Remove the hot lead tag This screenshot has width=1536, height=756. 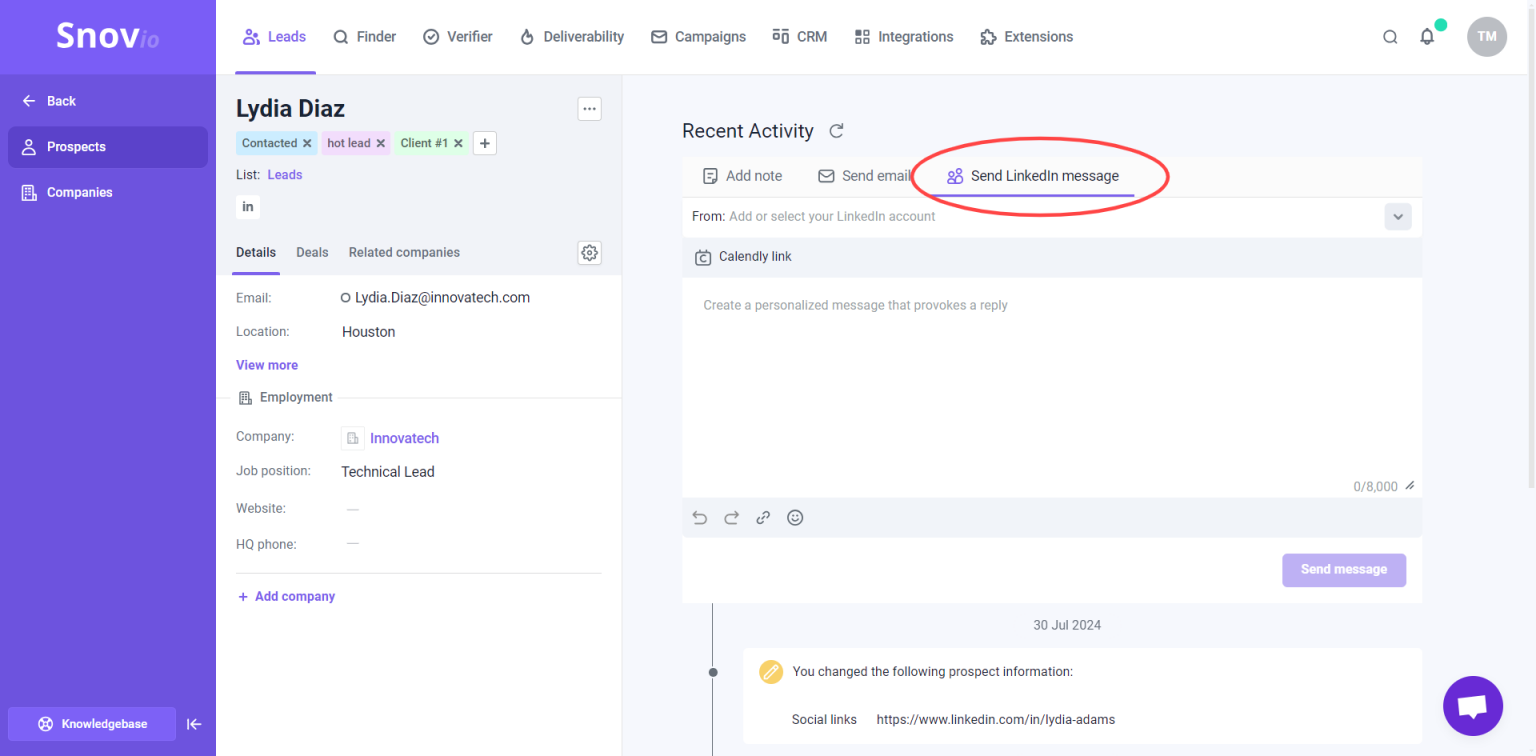(381, 143)
